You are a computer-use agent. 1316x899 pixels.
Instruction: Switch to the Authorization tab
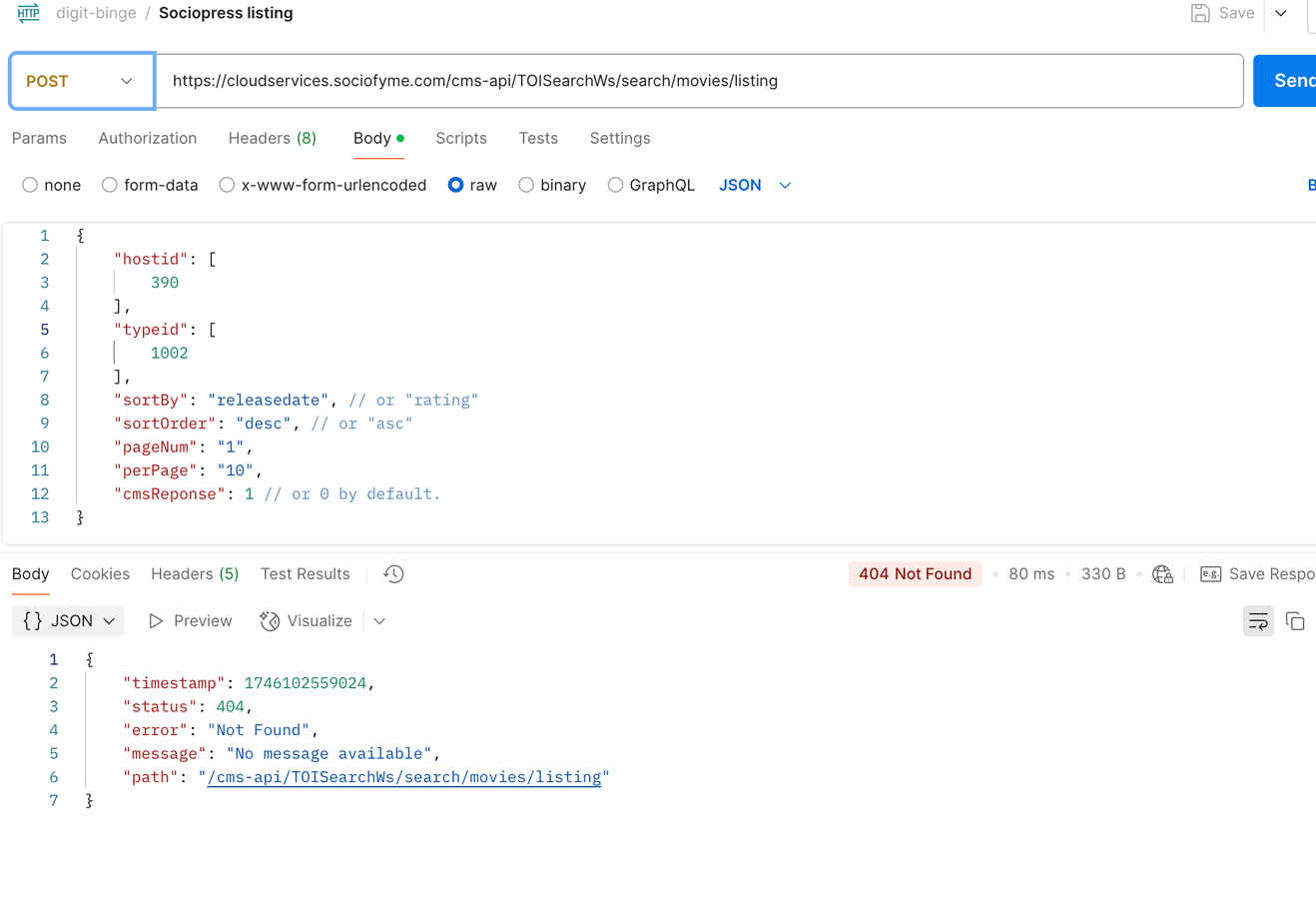tap(147, 138)
